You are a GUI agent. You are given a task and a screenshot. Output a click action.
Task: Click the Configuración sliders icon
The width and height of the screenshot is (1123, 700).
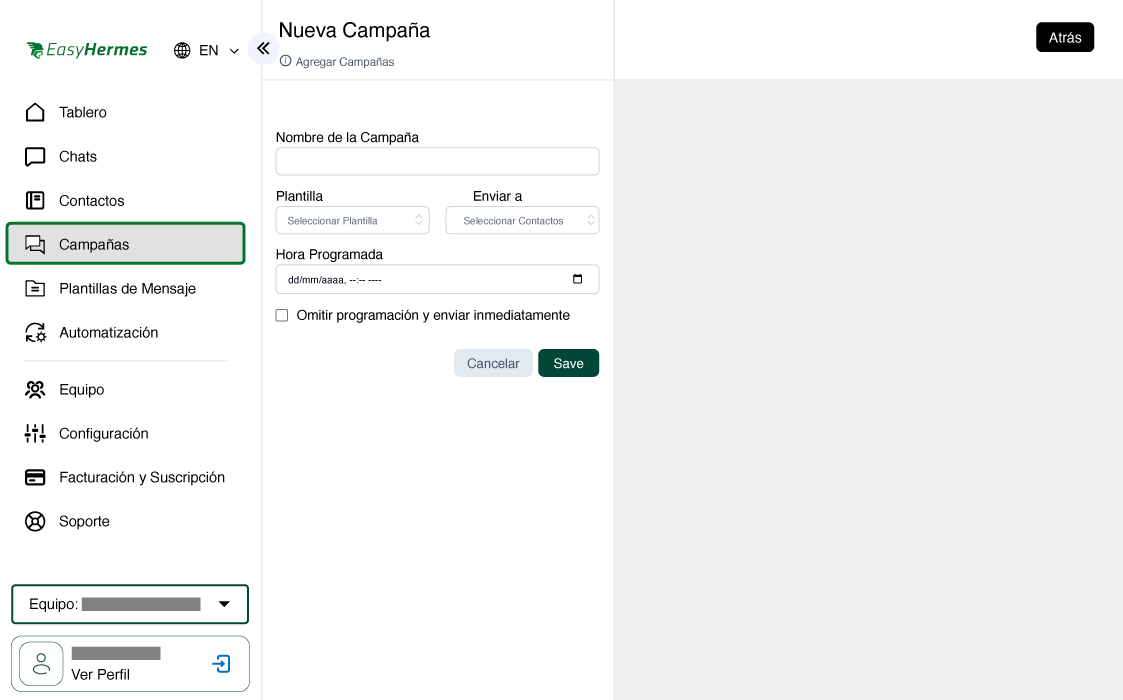pyautogui.click(x=35, y=433)
